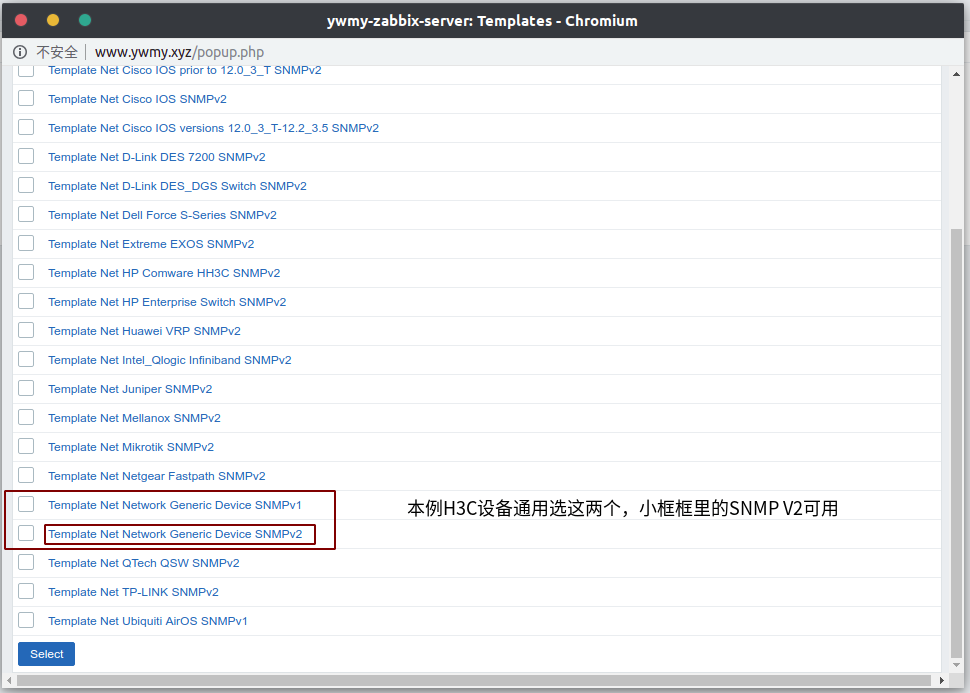The height and width of the screenshot is (693, 970).
Task: Open Template Net Cisco IOS versions 12.0_3_T-12.2_3.5 link
Action: point(213,128)
